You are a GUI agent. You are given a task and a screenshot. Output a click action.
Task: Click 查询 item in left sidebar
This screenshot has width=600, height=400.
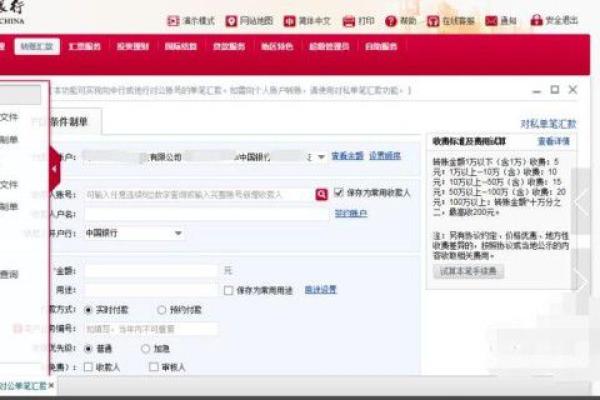[9, 274]
